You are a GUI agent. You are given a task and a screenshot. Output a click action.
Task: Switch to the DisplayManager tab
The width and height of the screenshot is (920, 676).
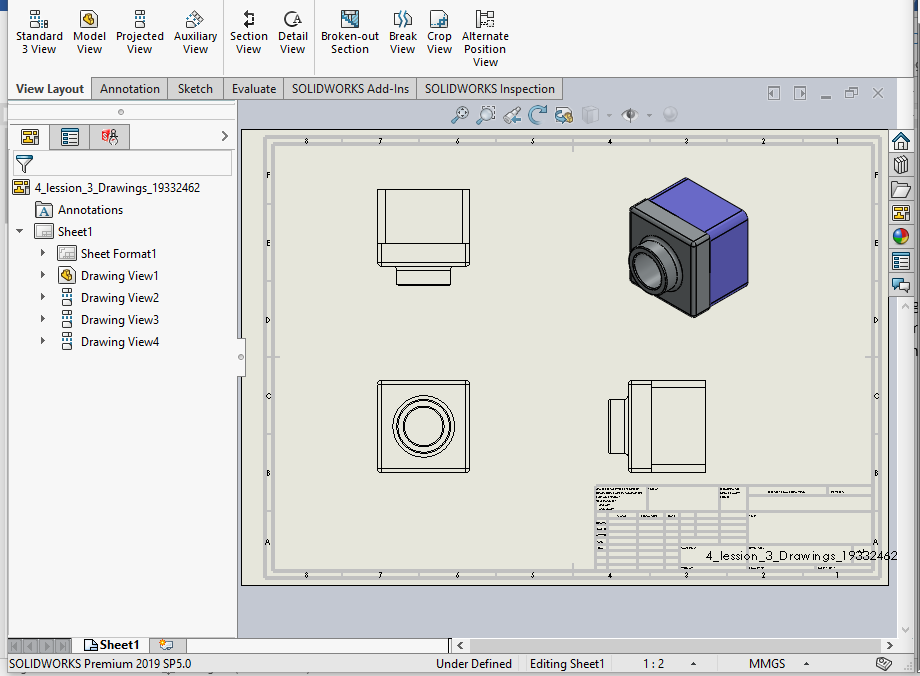click(69, 136)
